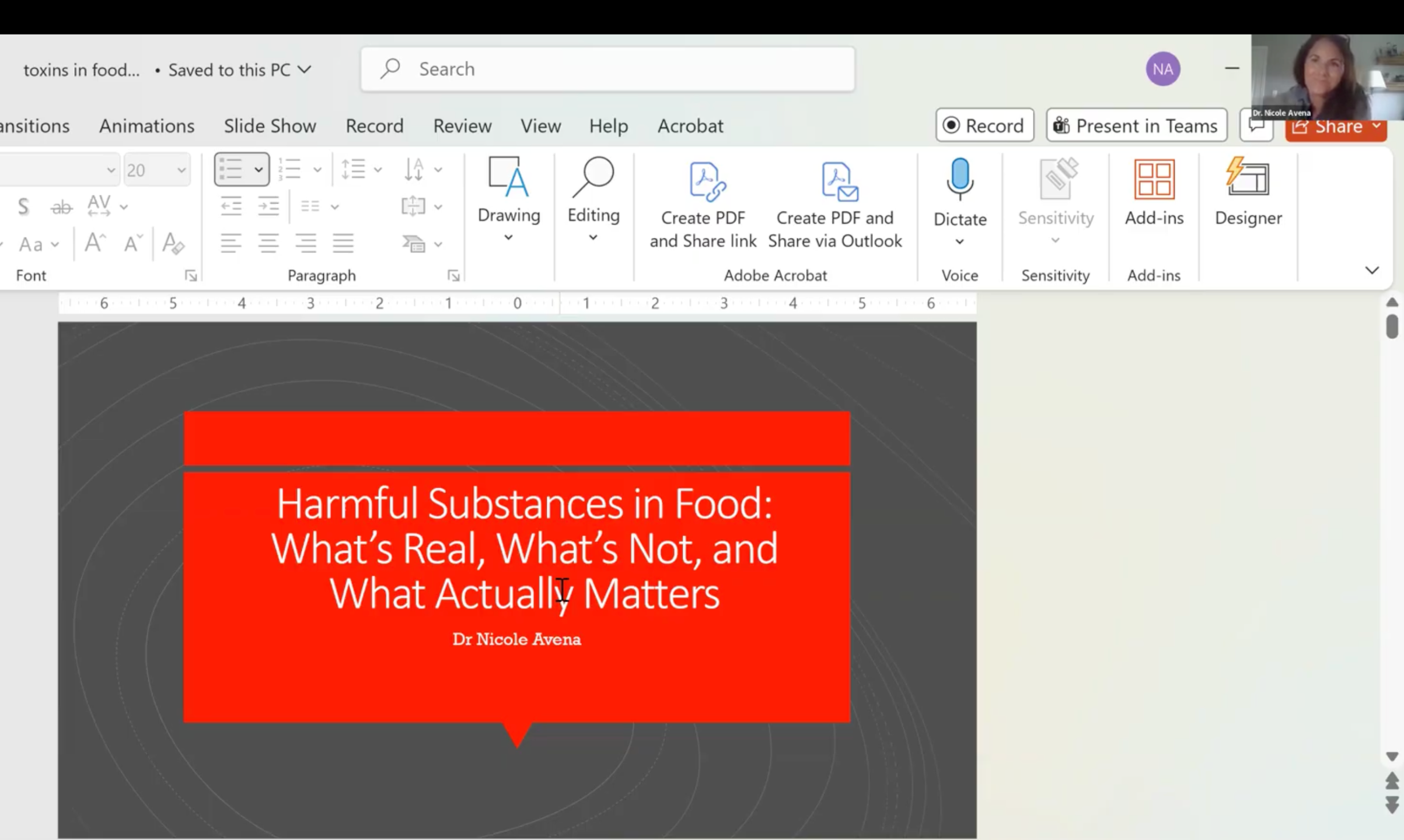Viewport: 1404px width, 840px height.
Task: Click the Clear All Formatting icon
Action: point(173,243)
